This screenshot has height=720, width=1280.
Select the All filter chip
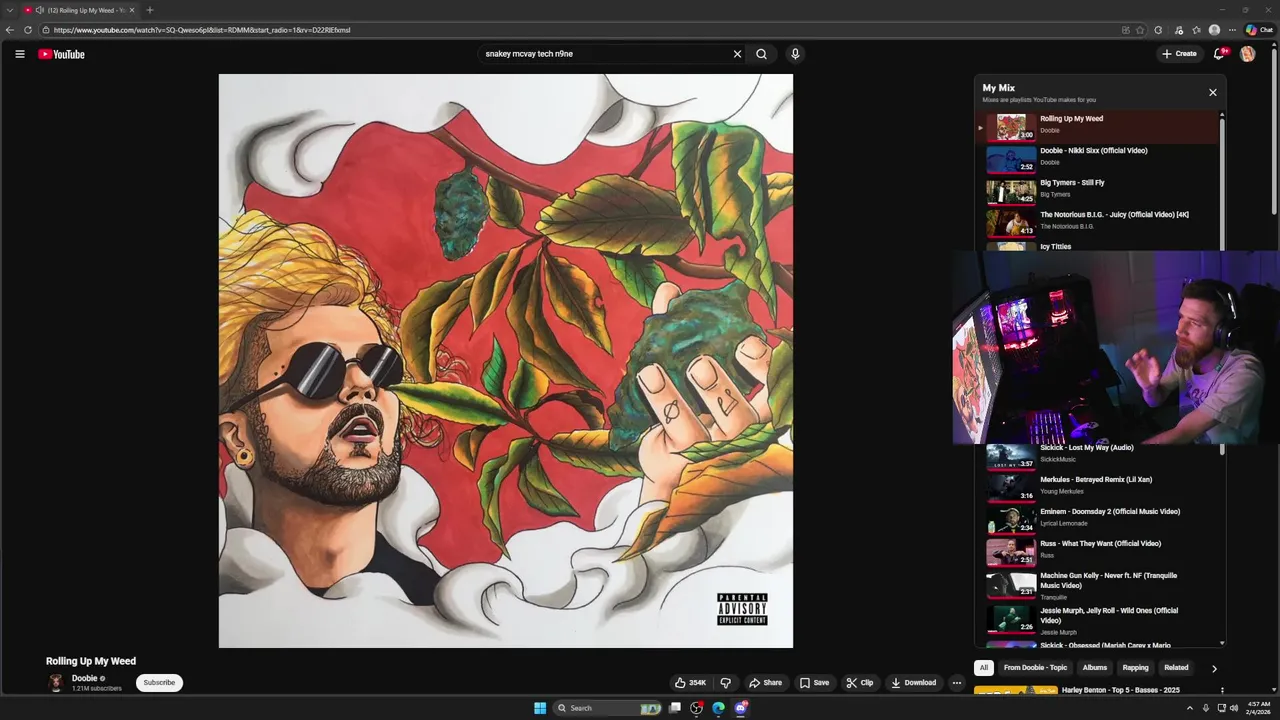pos(984,668)
